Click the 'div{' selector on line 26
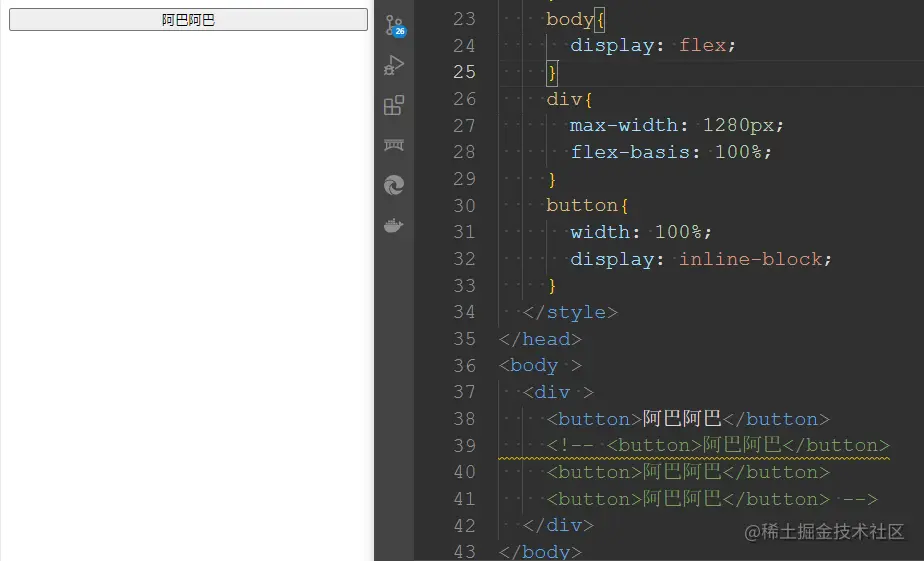Image resolution: width=924 pixels, height=561 pixels. [x=569, y=99]
